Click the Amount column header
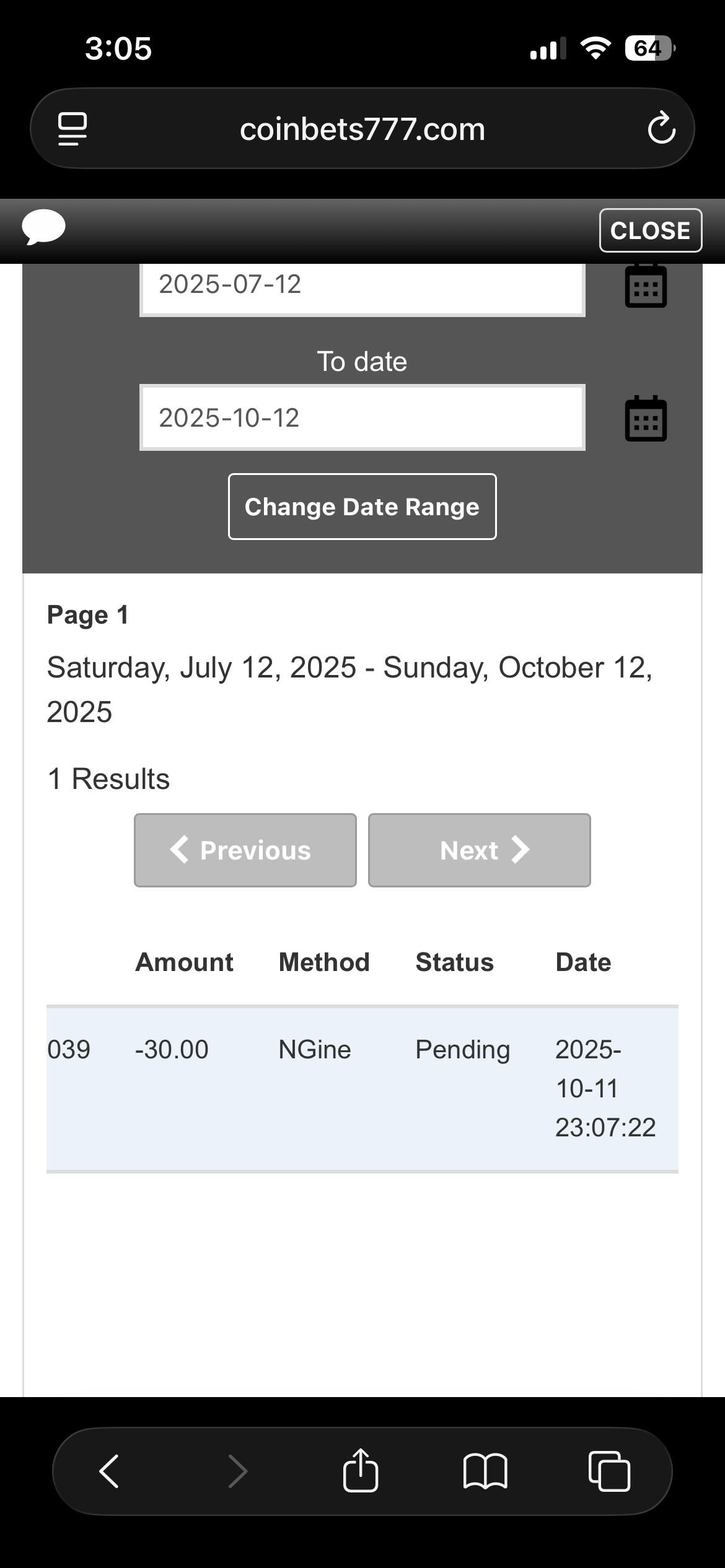725x1568 pixels. click(x=184, y=962)
